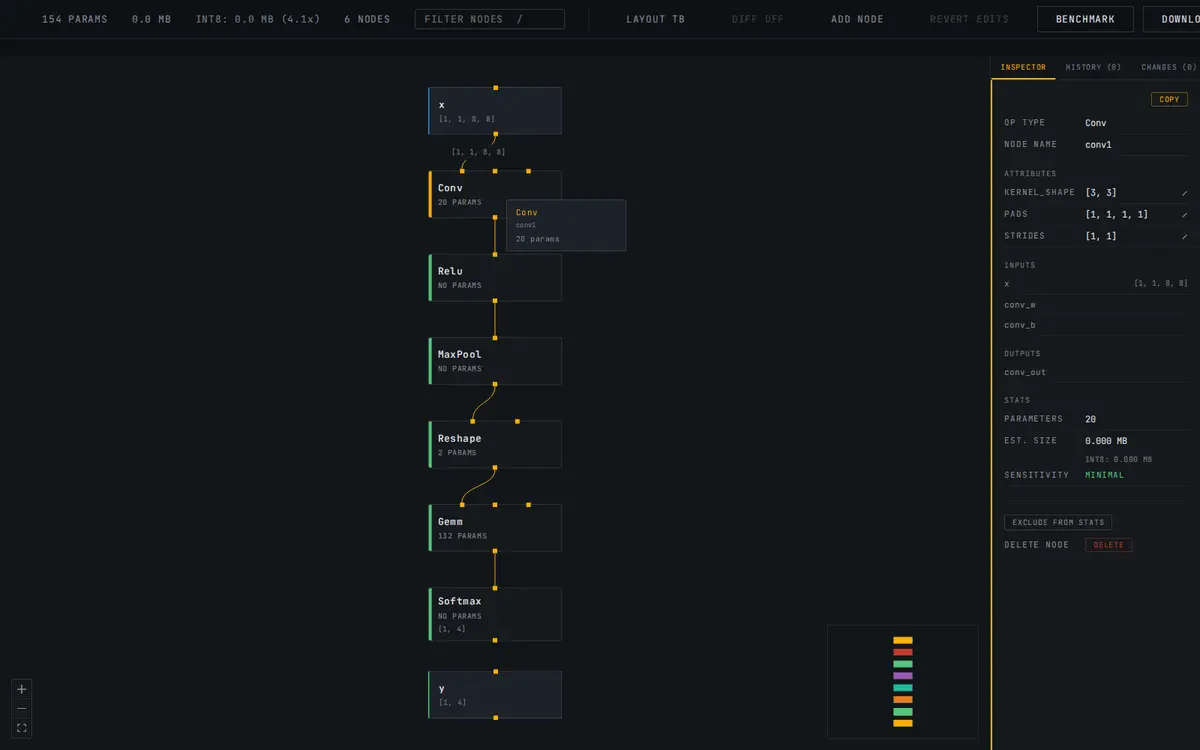
Task: Toggle Layout TB direction
Action: point(656,19)
